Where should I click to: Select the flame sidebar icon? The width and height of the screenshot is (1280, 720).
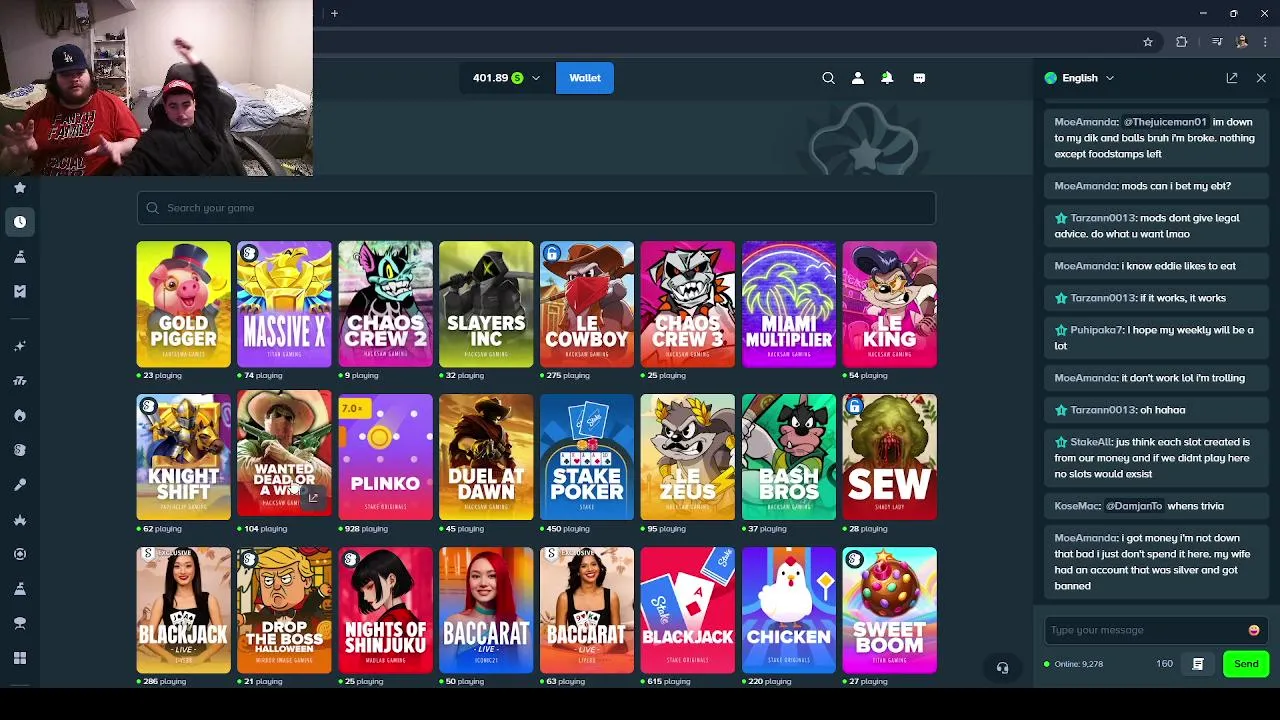click(x=20, y=415)
